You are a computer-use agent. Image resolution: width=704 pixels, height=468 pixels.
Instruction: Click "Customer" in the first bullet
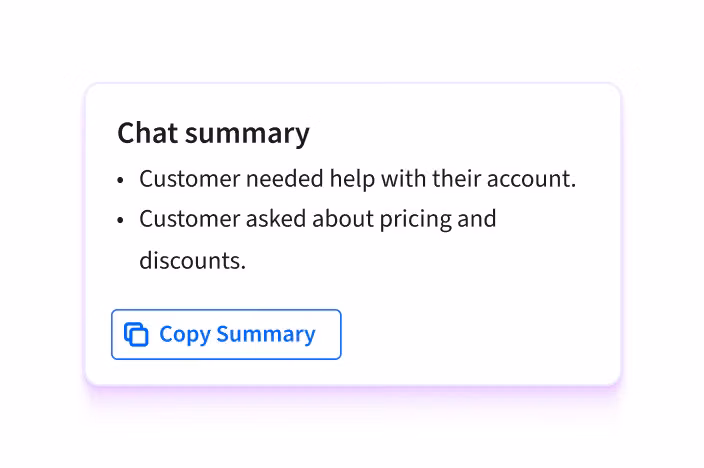pyautogui.click(x=189, y=179)
